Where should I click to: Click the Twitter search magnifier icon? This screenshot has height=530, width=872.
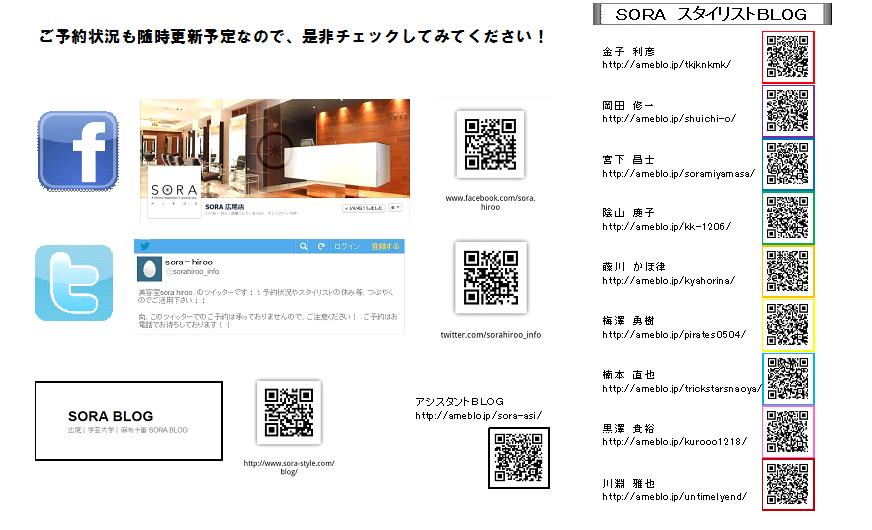[x=303, y=246]
